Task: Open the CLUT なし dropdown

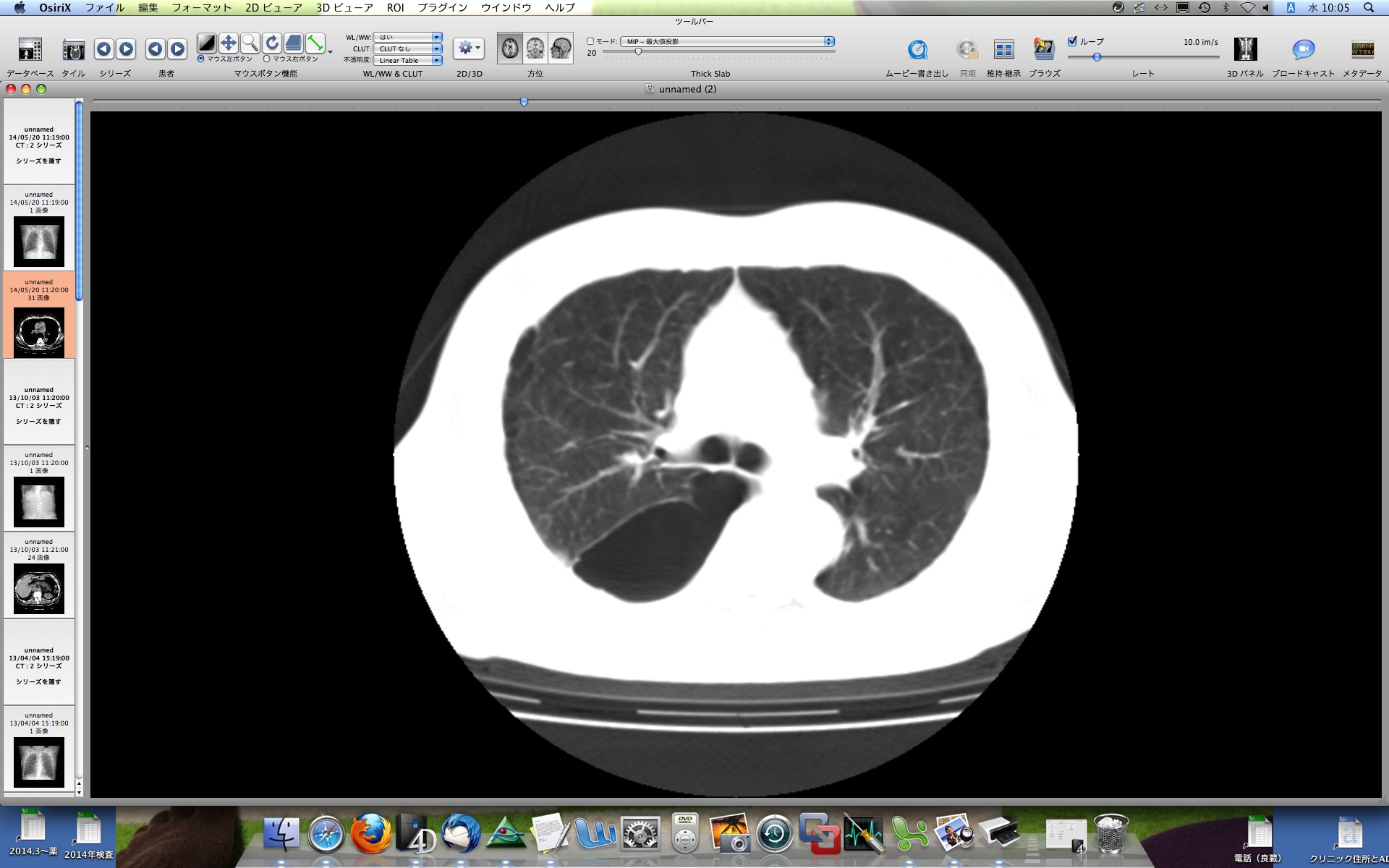Action: [408, 48]
